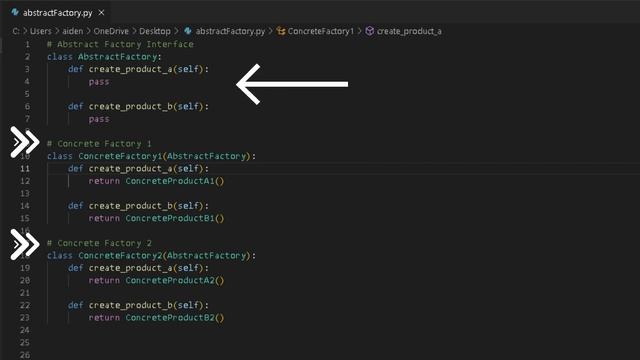The width and height of the screenshot is (640, 360).
Task: Click the class symbol icon before ConcreteFactory1
Action: click(x=281, y=31)
